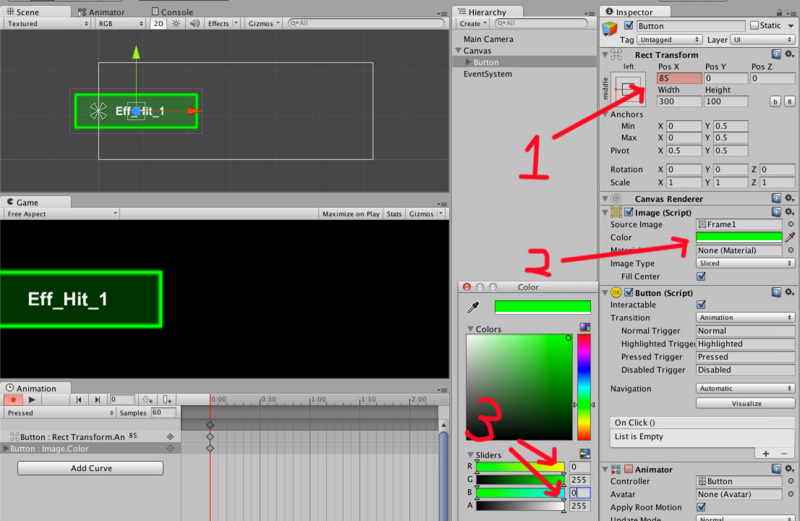Open scene Effects menu

[222, 23]
